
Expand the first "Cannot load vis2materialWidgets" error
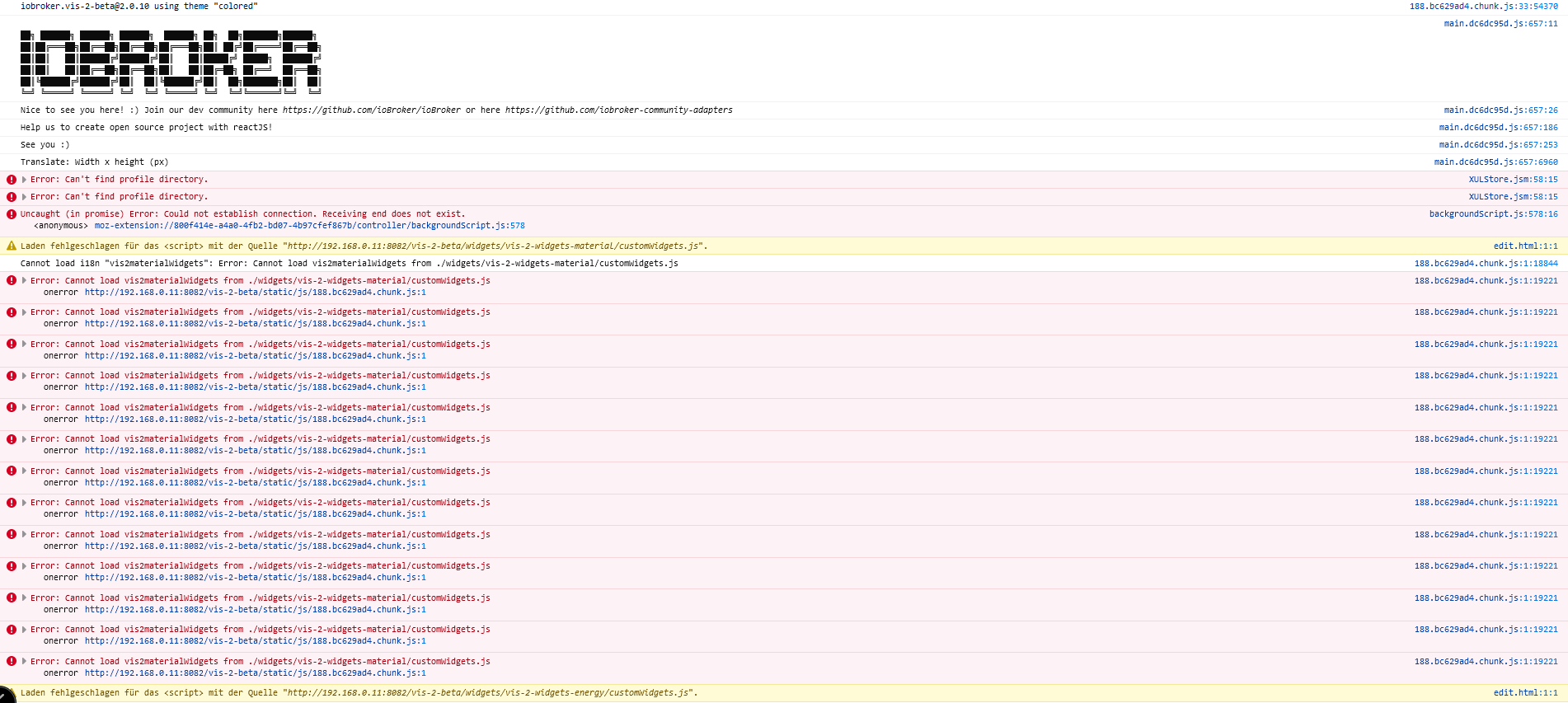[x=24, y=281]
